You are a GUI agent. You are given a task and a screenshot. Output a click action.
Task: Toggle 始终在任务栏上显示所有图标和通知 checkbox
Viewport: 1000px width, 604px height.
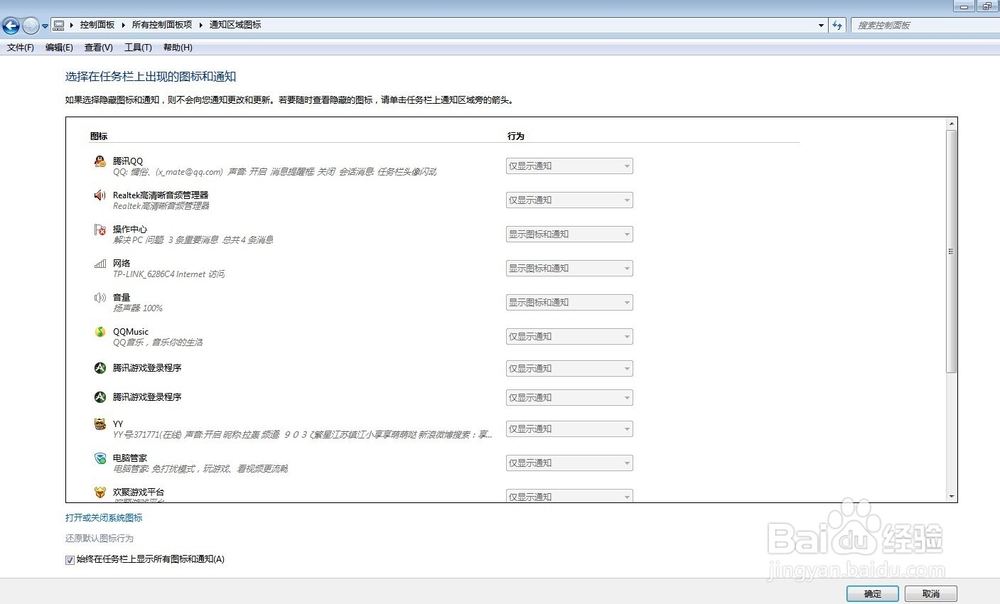click(70, 559)
